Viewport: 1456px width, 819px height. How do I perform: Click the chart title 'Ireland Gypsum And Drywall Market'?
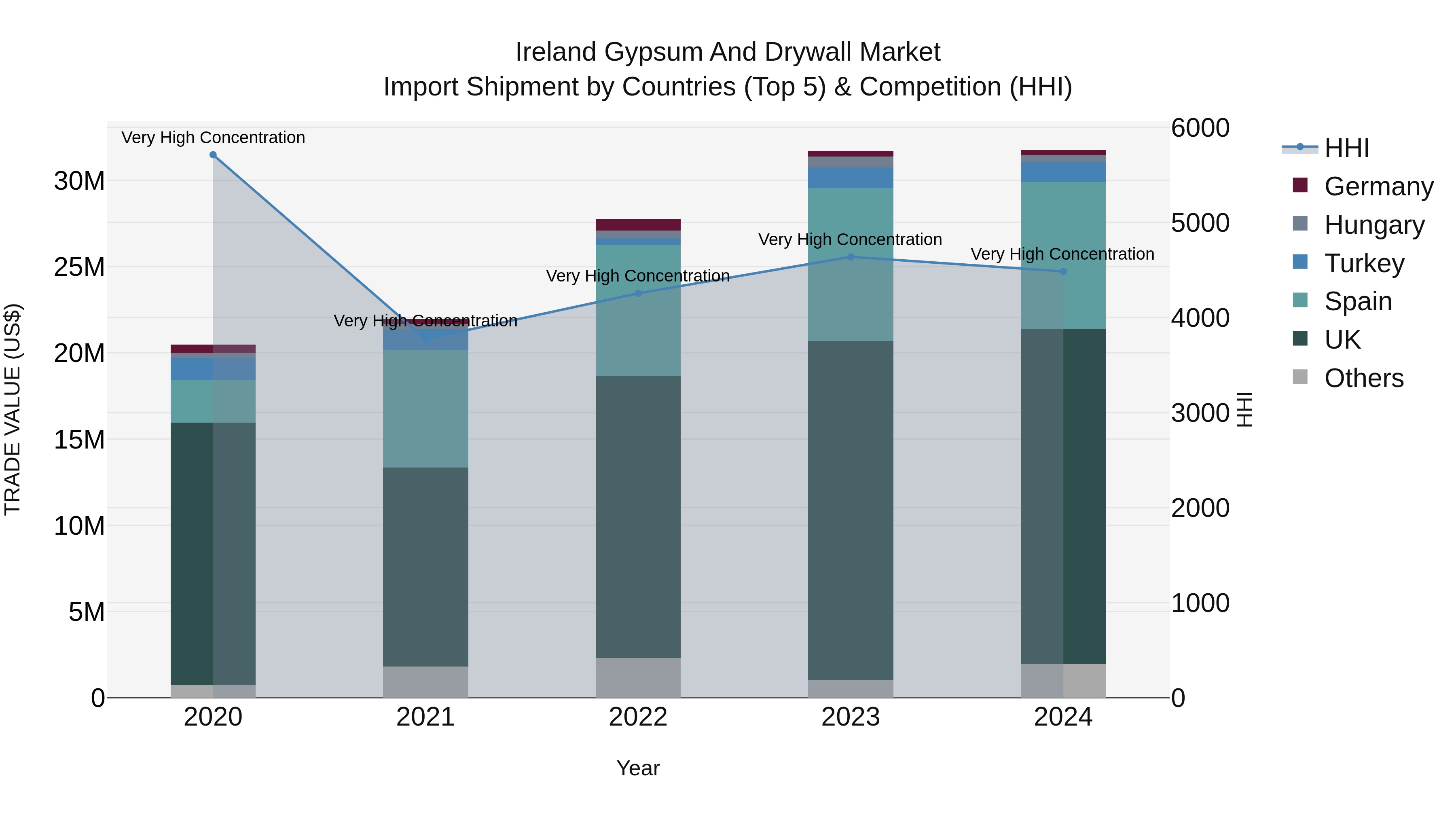(728, 52)
